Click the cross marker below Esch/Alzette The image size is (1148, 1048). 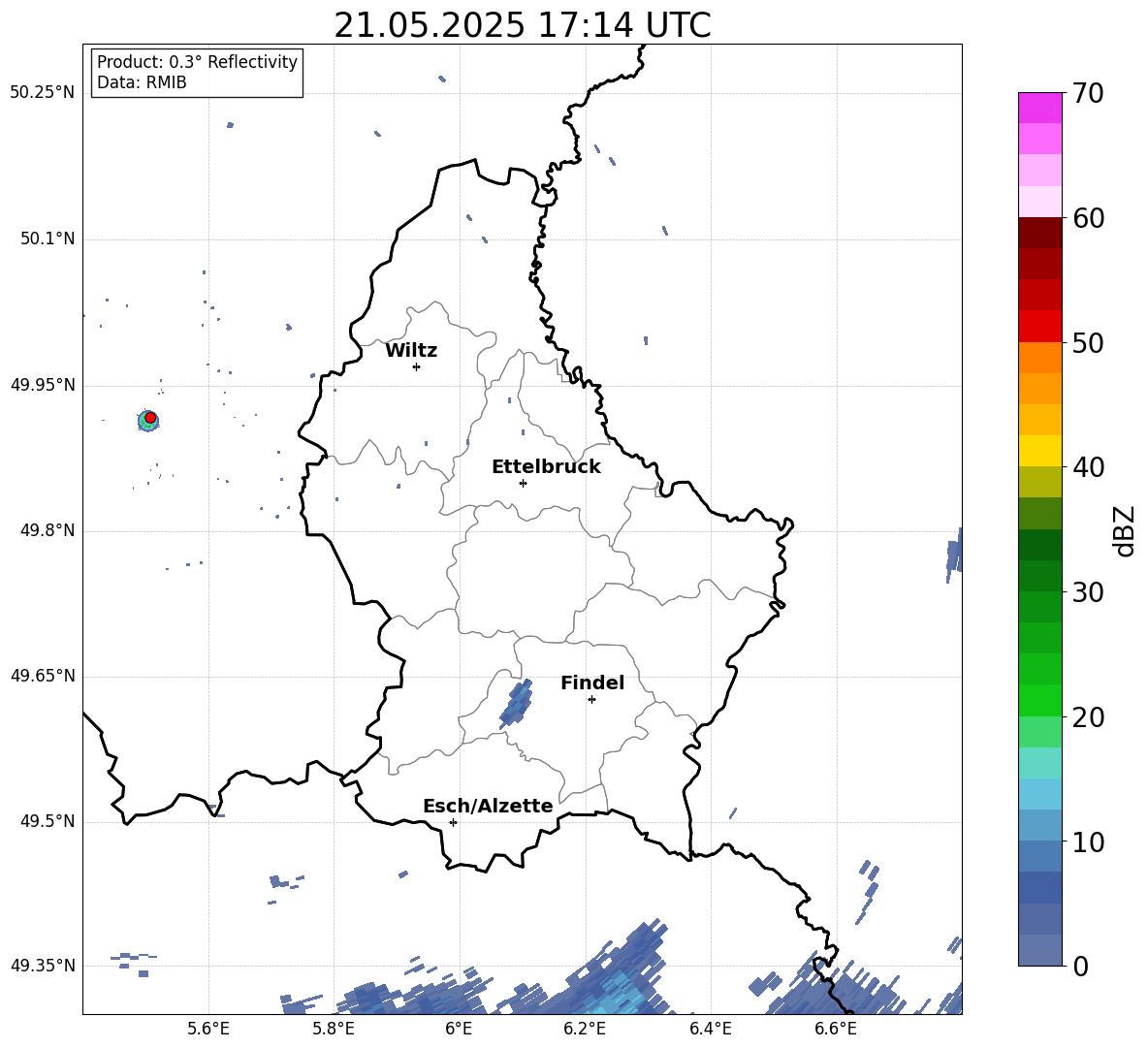click(x=453, y=822)
